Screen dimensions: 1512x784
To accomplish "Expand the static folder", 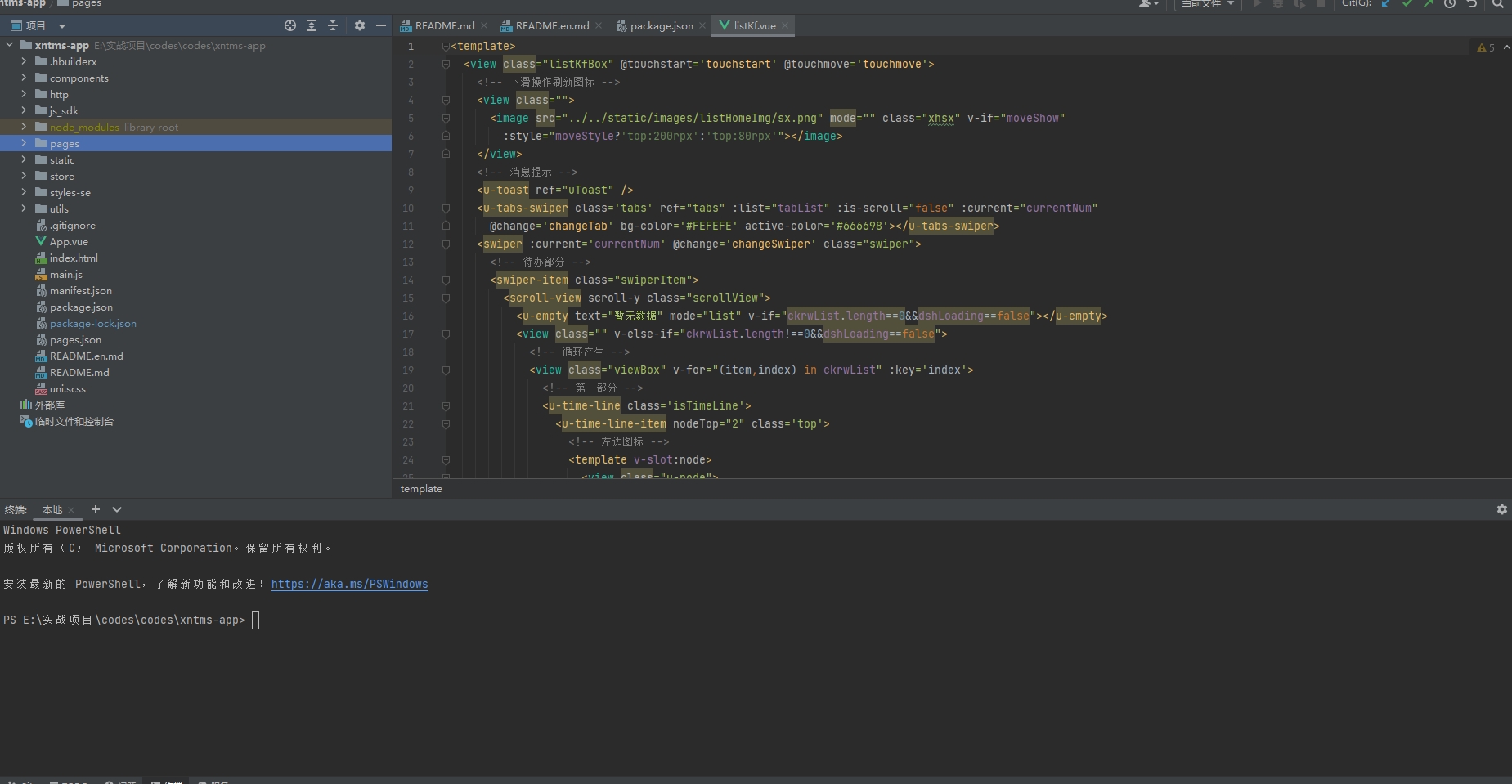I will pyautogui.click(x=24, y=159).
